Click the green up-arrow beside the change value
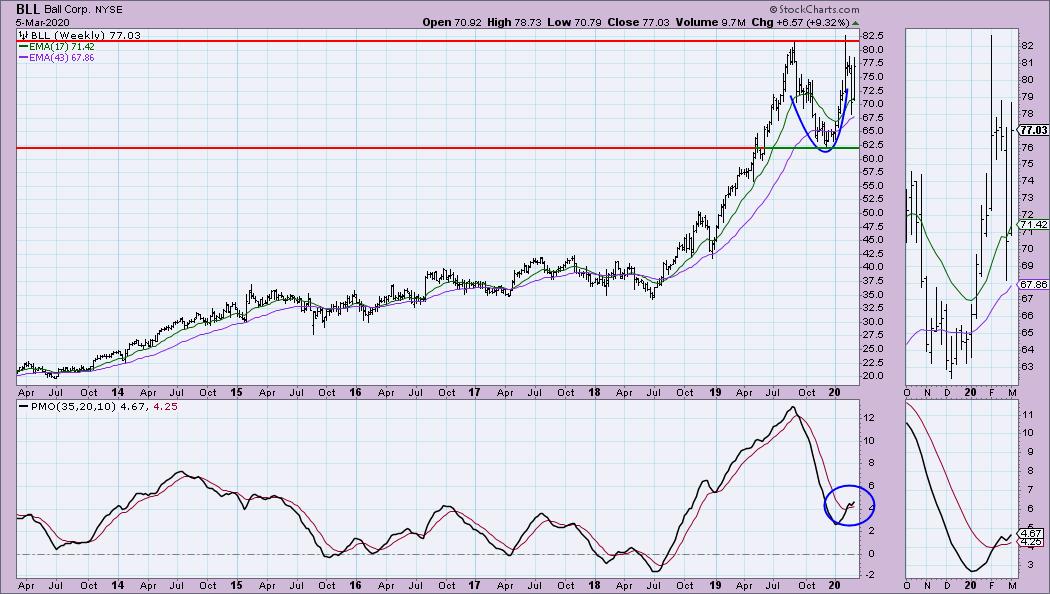 [x=855, y=23]
